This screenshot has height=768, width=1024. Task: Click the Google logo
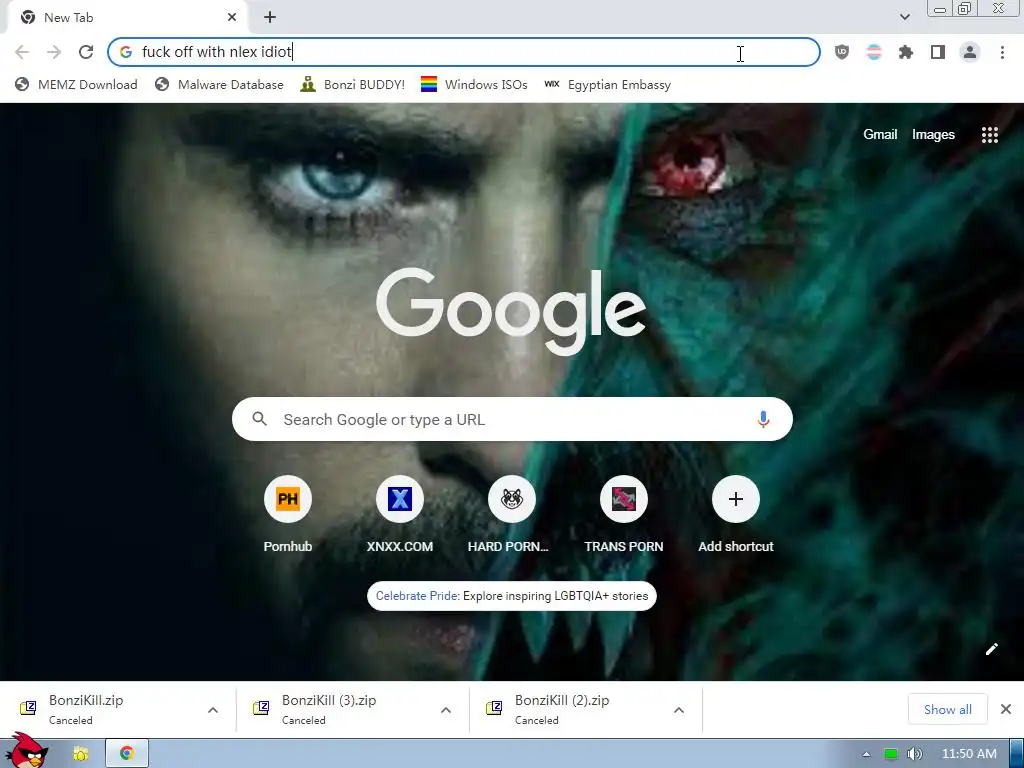[x=511, y=311]
